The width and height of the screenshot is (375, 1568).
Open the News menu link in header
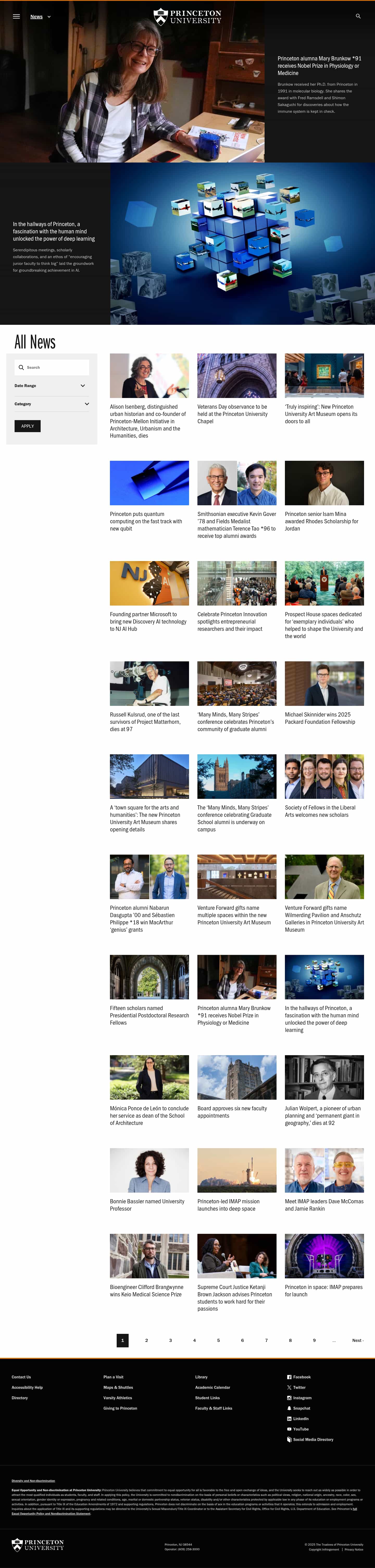tap(36, 17)
